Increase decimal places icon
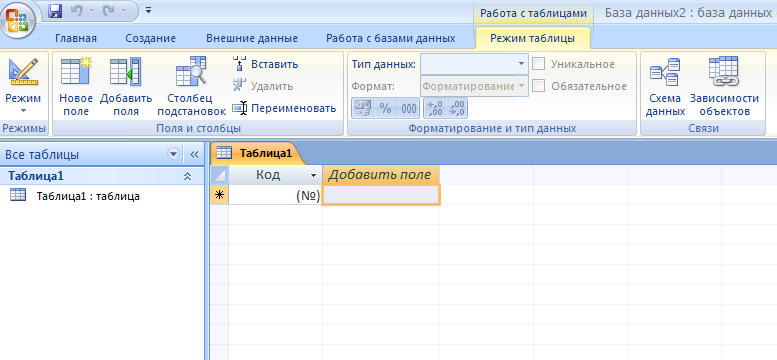Viewport: 777px width, 360px height. click(x=435, y=108)
